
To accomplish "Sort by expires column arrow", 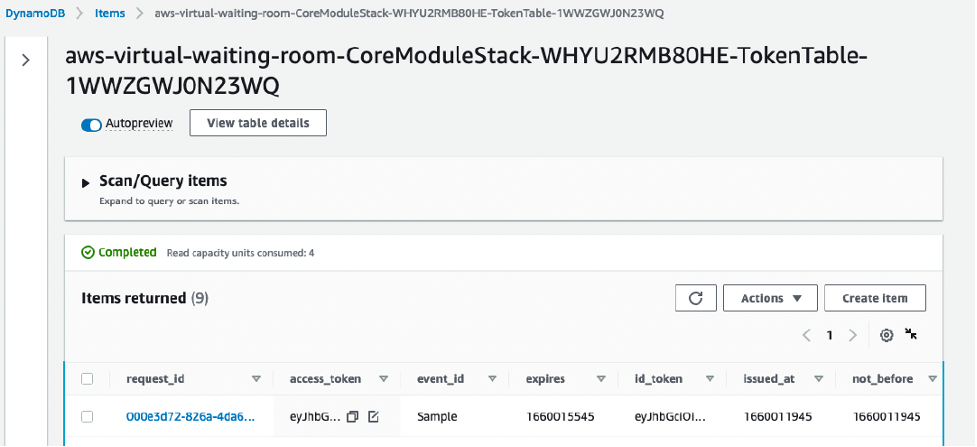I will point(601,379).
